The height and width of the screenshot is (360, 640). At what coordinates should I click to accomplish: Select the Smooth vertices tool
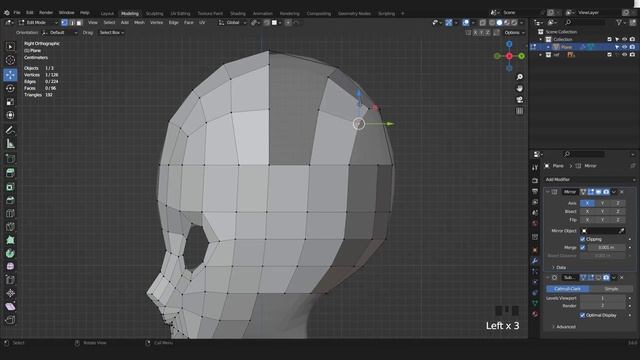point(10,266)
